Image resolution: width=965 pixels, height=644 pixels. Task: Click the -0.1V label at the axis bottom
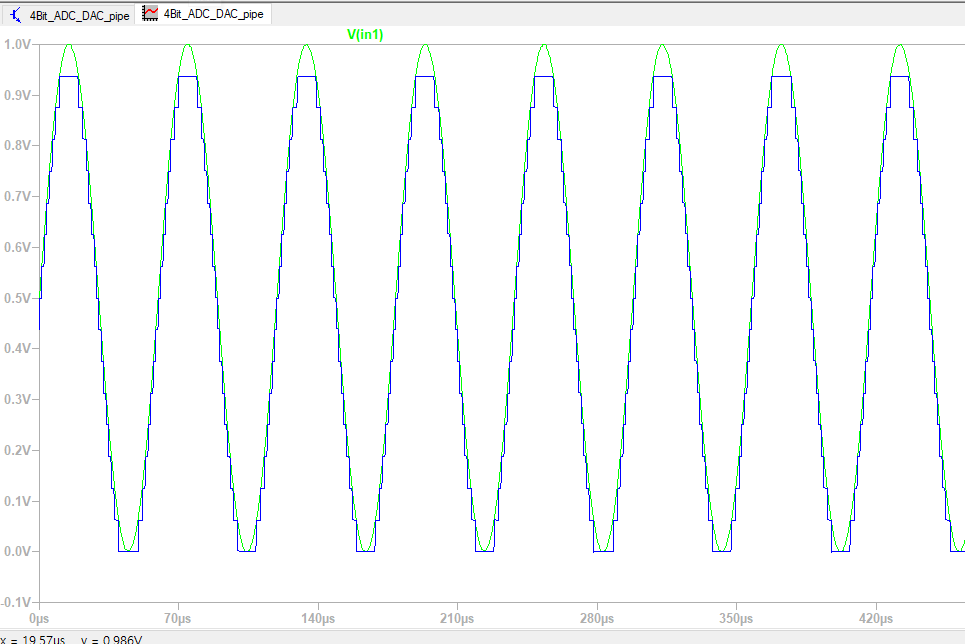18,602
